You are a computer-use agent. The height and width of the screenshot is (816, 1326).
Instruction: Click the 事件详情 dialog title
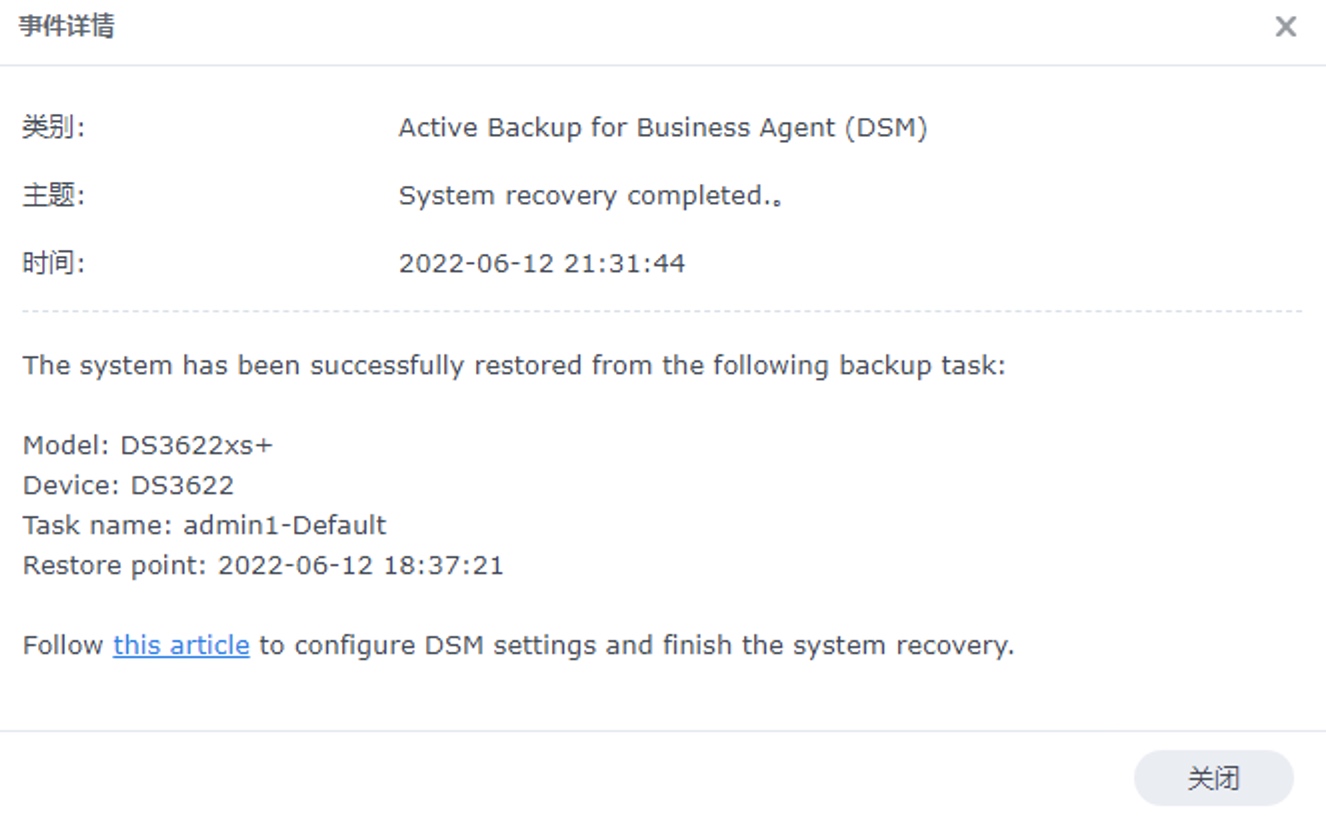[x=66, y=26]
